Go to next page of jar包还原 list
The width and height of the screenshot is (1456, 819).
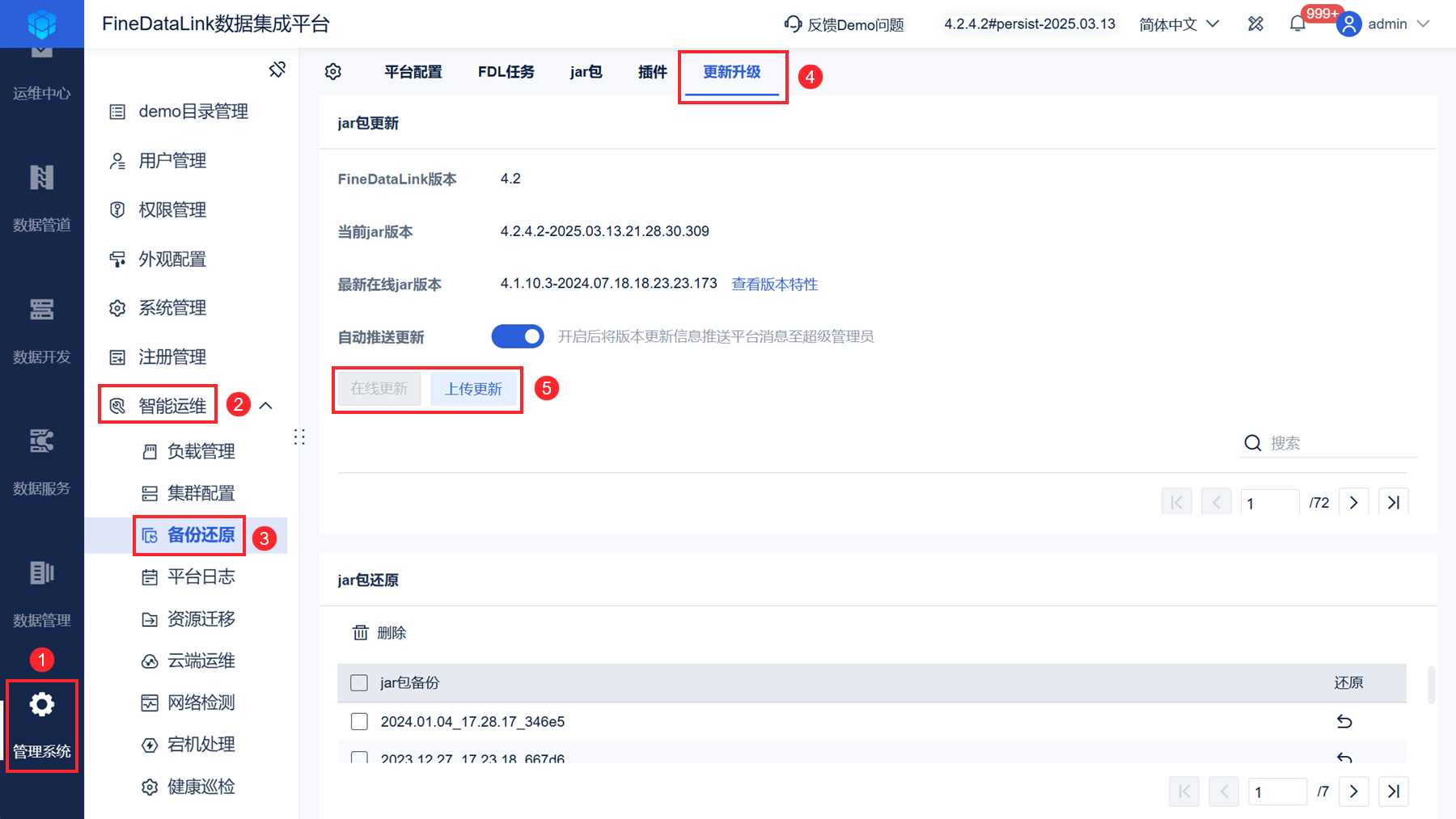[1354, 792]
